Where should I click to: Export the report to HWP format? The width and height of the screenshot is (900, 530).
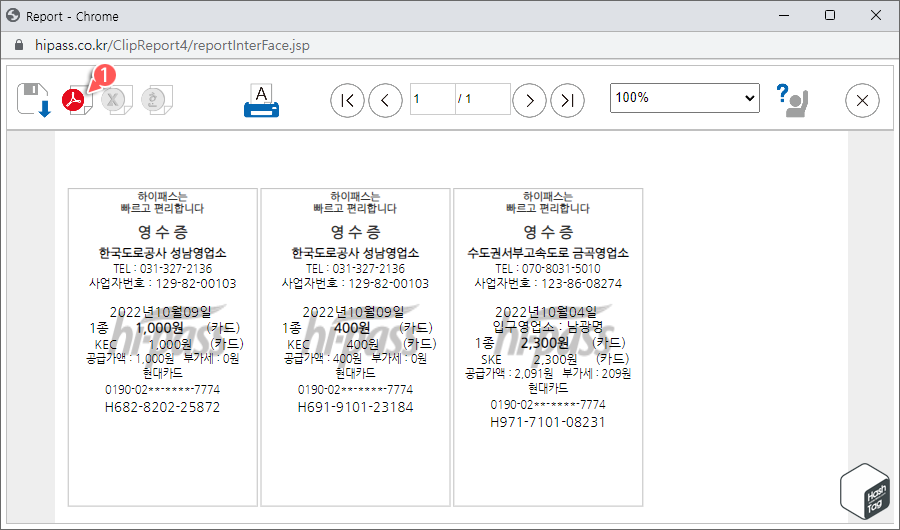tap(157, 99)
